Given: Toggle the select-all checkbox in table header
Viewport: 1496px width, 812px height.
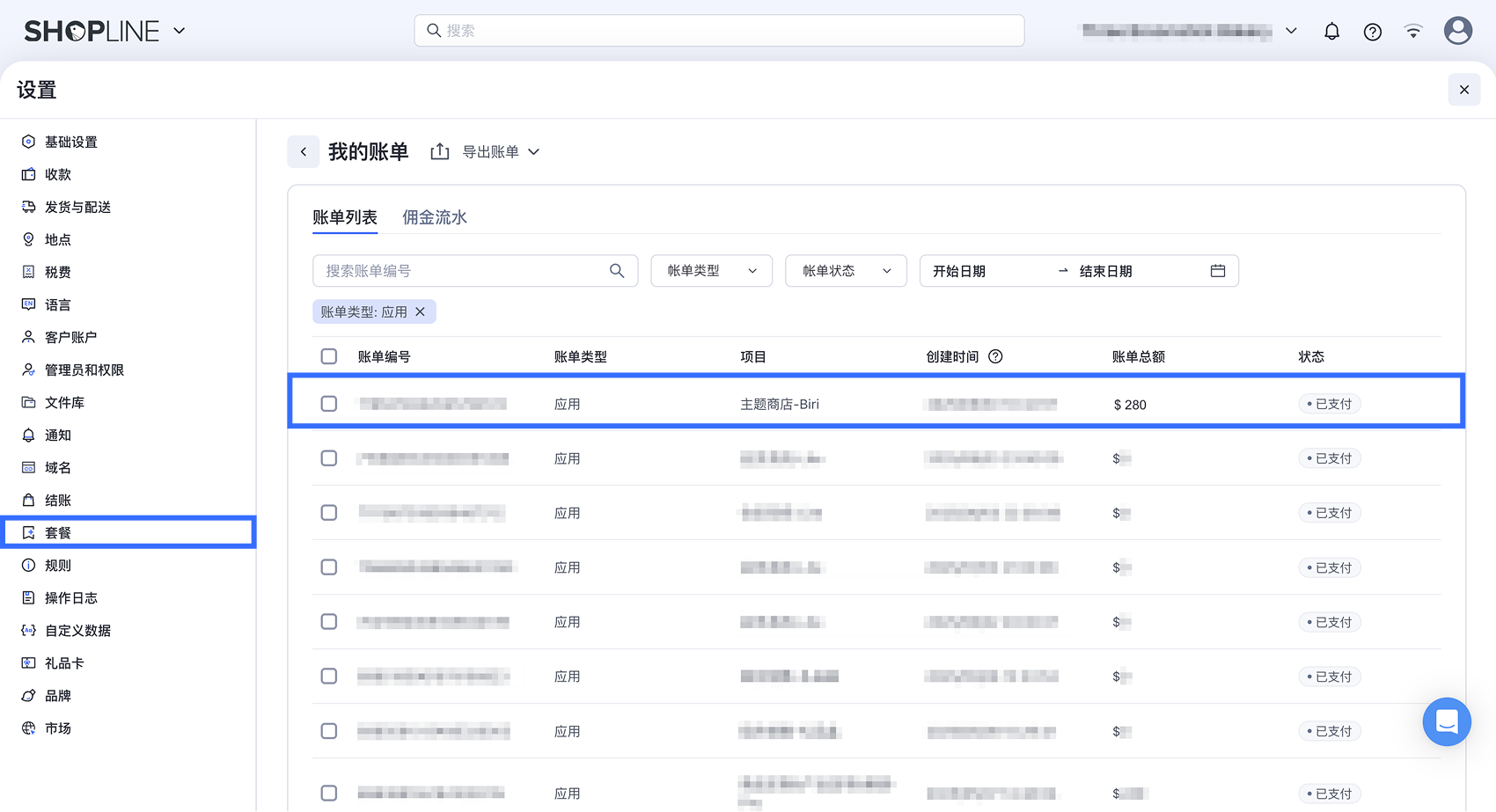Looking at the screenshot, I should pyautogui.click(x=329, y=356).
